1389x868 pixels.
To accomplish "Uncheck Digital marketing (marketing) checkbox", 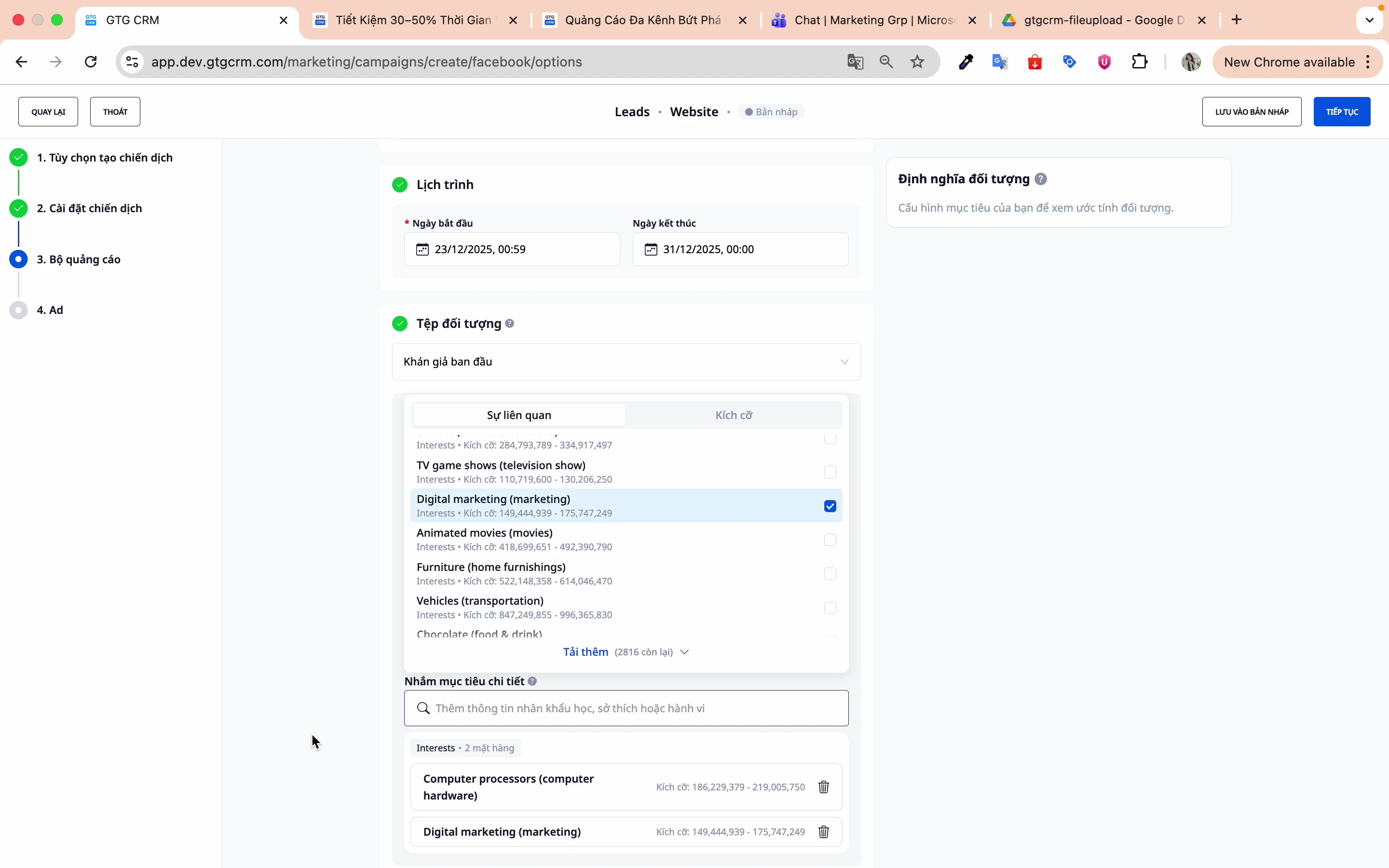I will [830, 506].
